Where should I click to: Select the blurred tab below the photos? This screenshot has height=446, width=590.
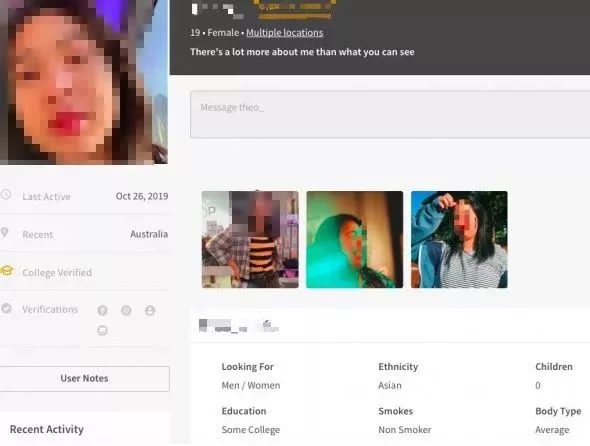[239, 326]
